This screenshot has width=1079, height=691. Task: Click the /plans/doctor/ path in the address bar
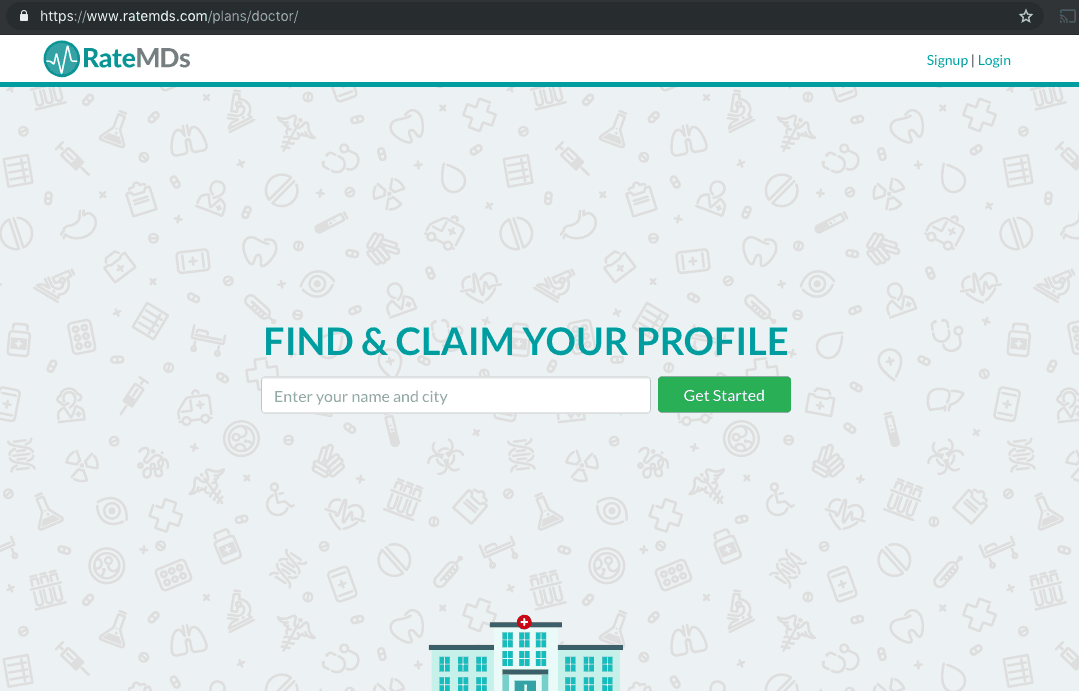(x=253, y=16)
